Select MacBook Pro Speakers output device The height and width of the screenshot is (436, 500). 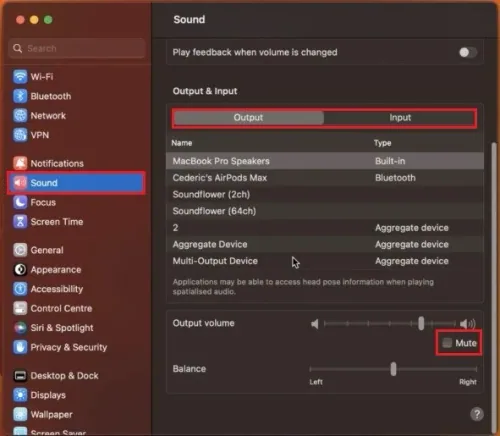click(x=325, y=161)
